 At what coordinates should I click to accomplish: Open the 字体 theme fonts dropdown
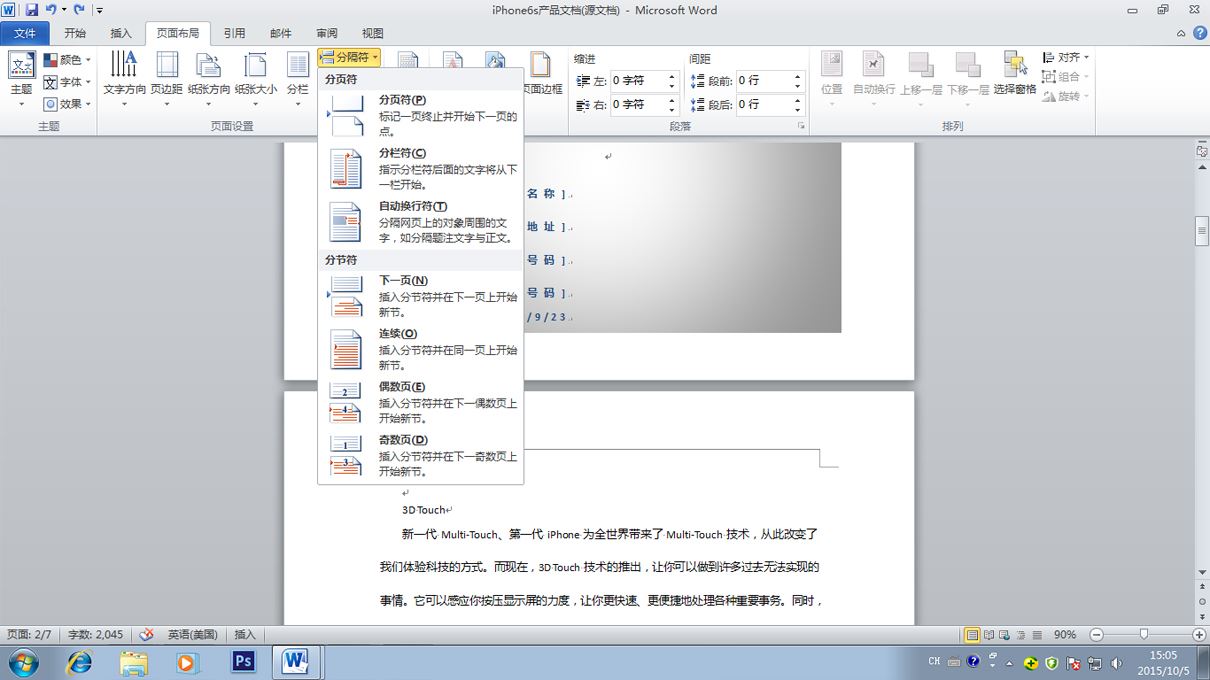click(x=67, y=82)
